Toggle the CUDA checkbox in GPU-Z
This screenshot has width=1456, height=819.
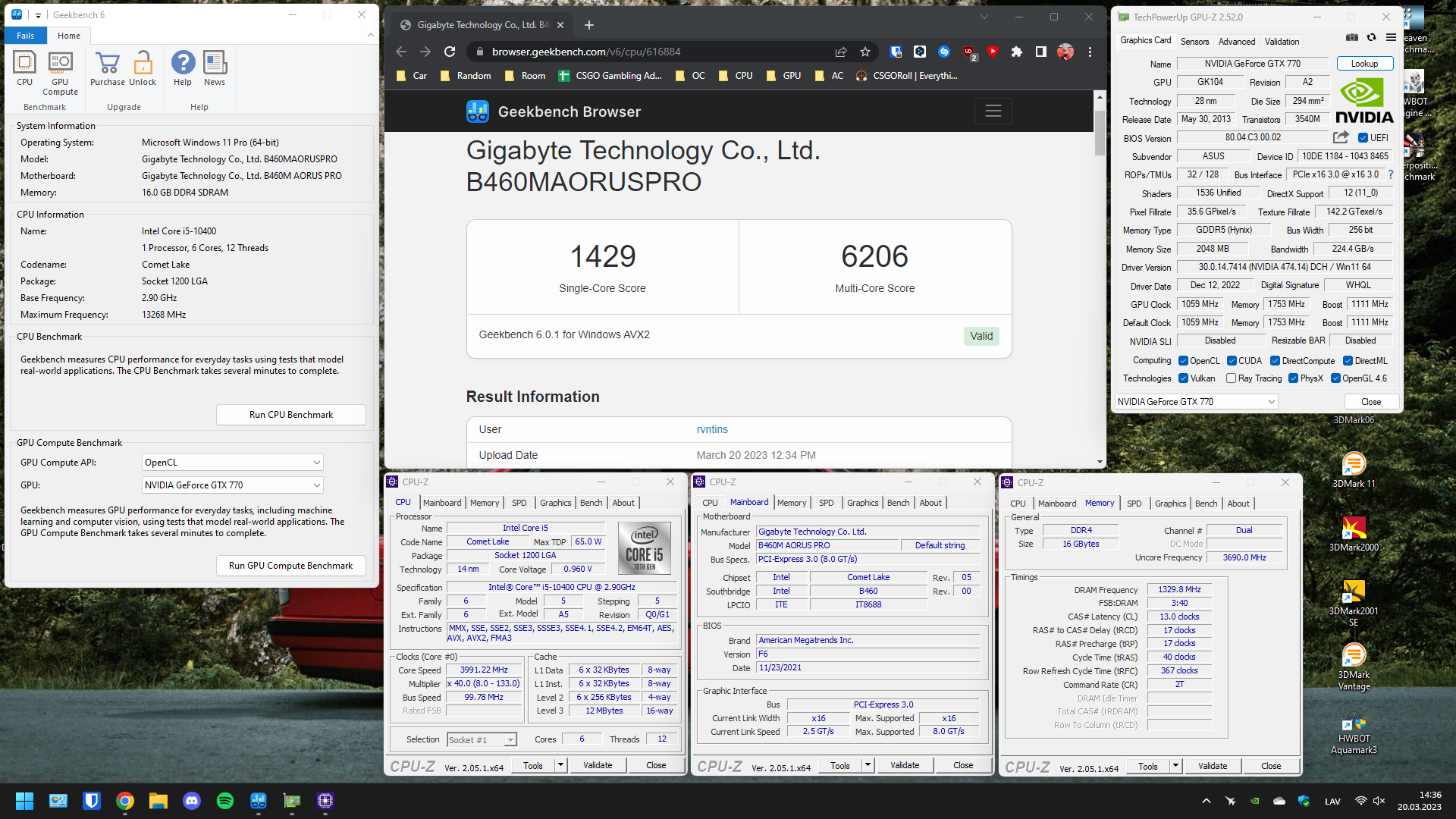click(1232, 361)
